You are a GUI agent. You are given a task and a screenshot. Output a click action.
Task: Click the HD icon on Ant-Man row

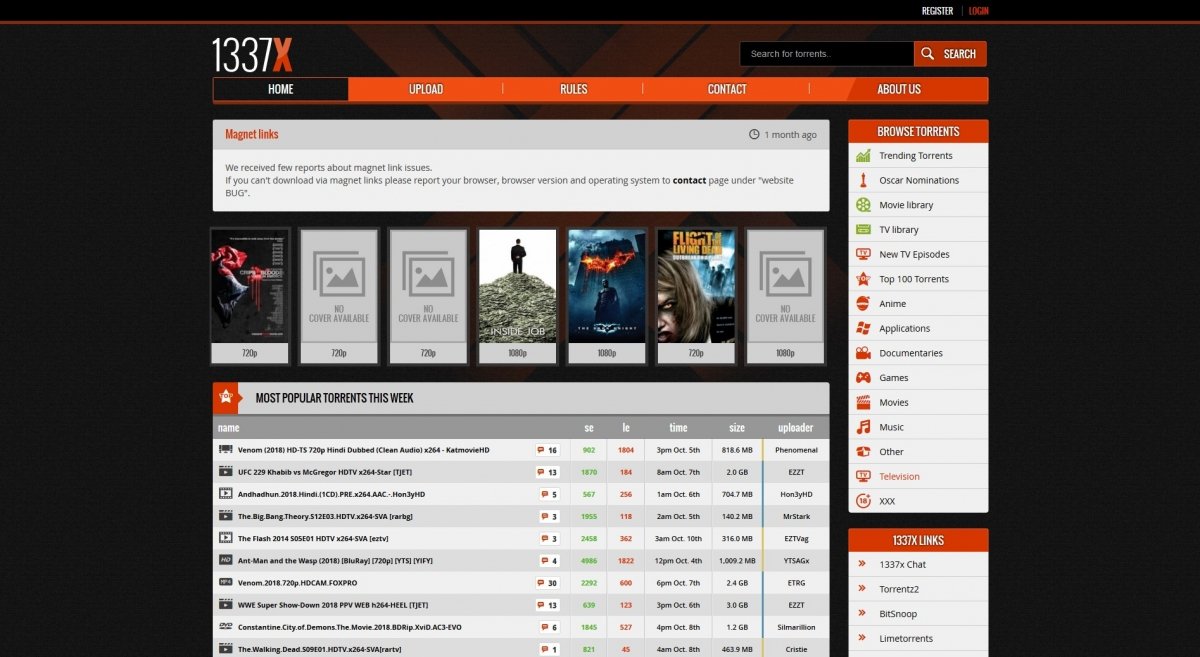(x=226, y=560)
